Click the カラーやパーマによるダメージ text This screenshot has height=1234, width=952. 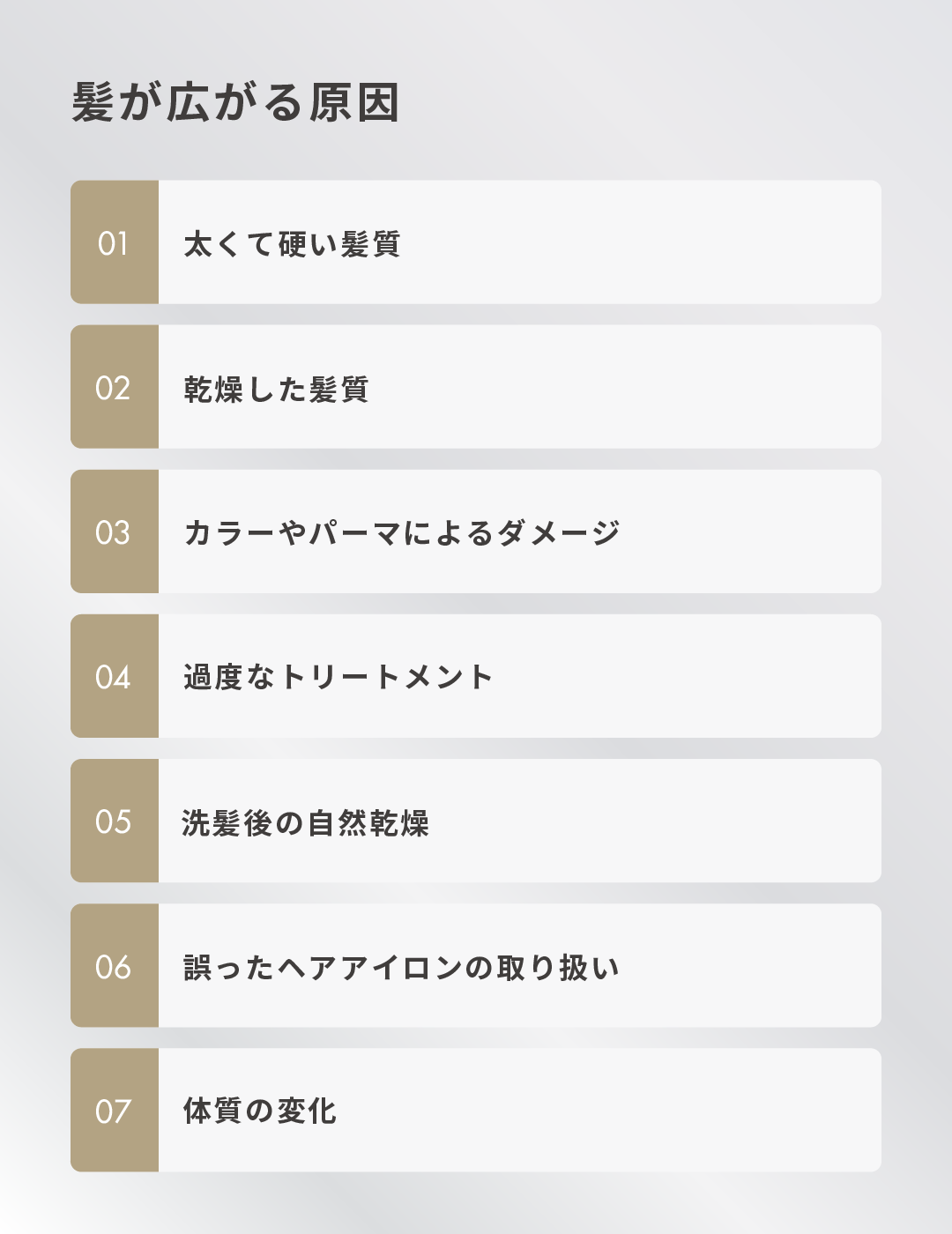402,533
